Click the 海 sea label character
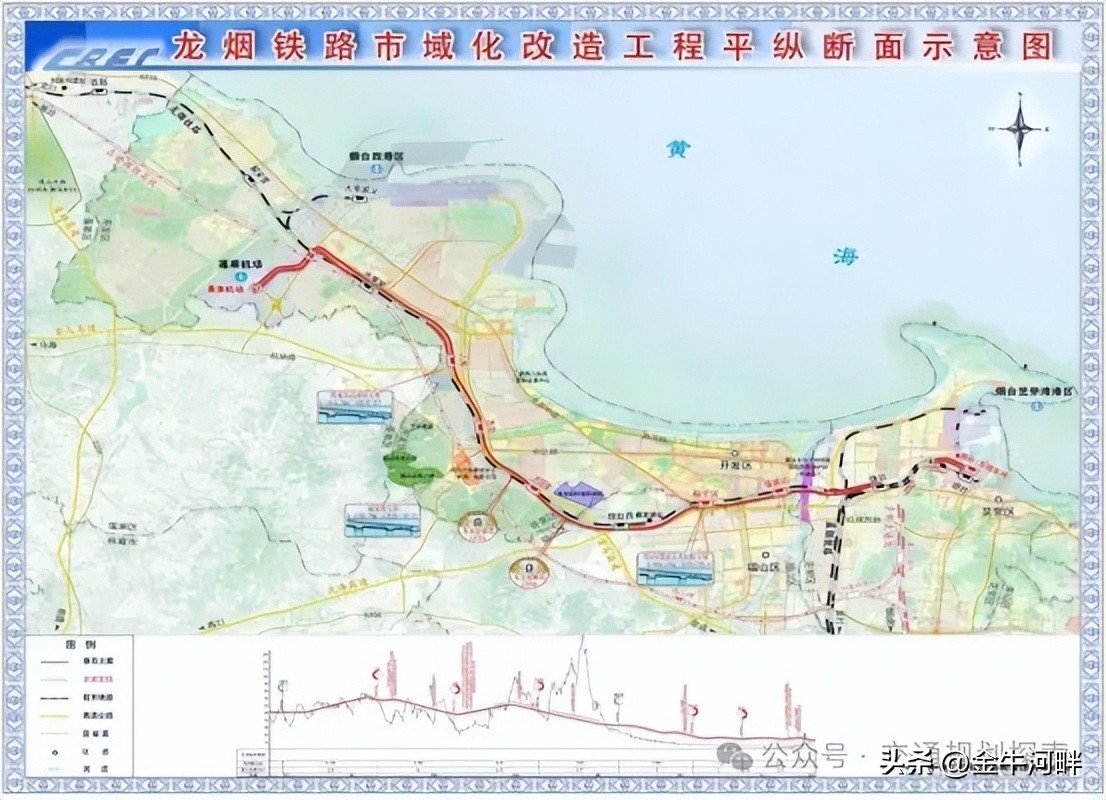The height and width of the screenshot is (800, 1106). pos(845,256)
